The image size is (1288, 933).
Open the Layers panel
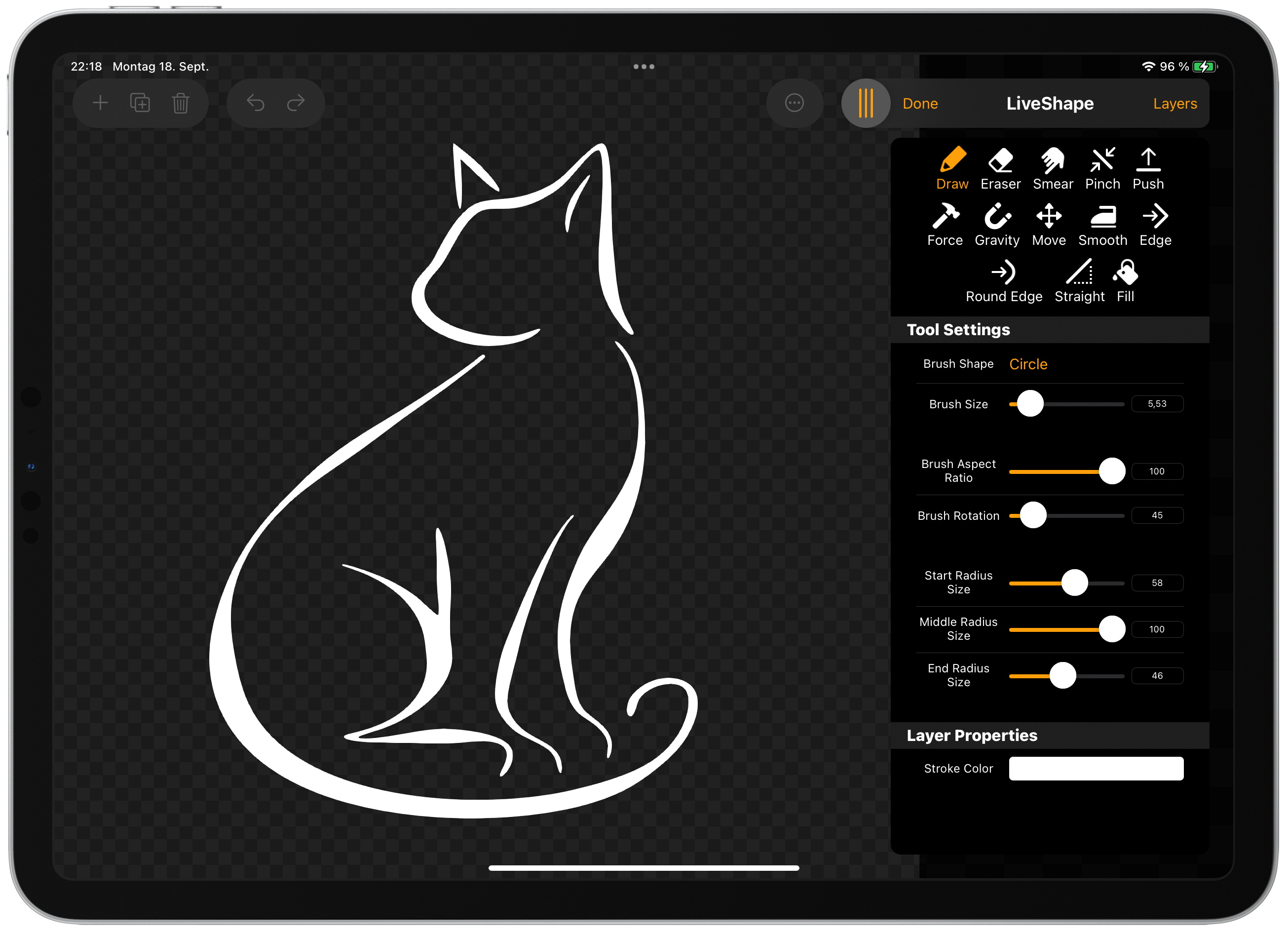[1174, 103]
